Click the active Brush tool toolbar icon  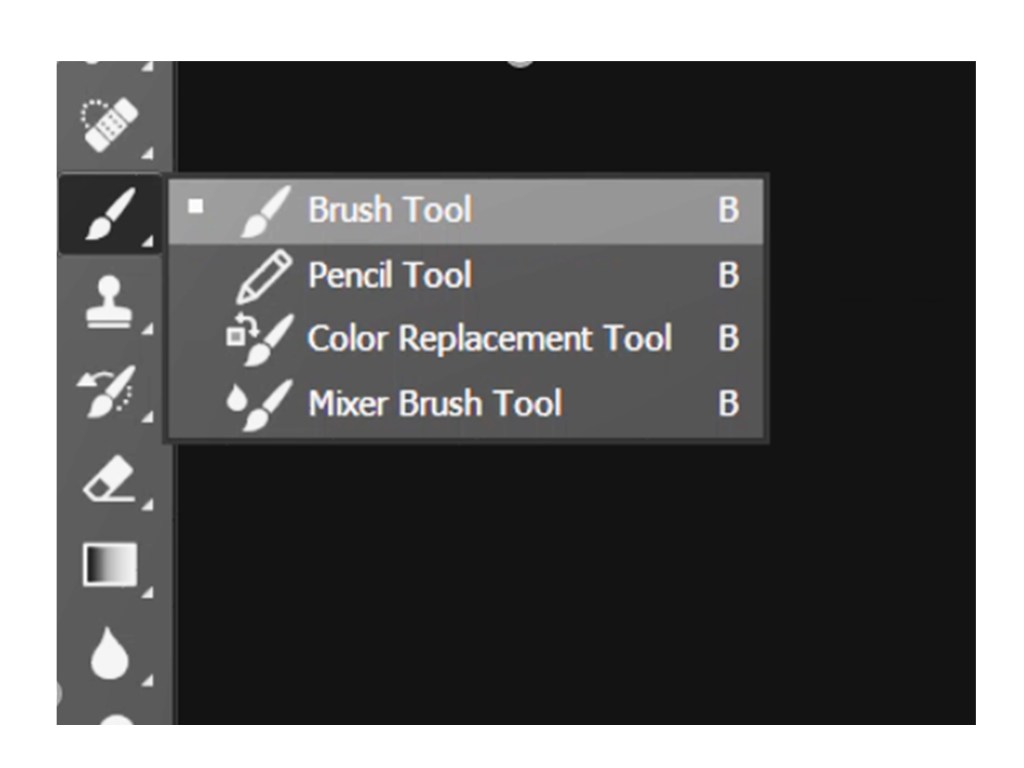(x=110, y=213)
